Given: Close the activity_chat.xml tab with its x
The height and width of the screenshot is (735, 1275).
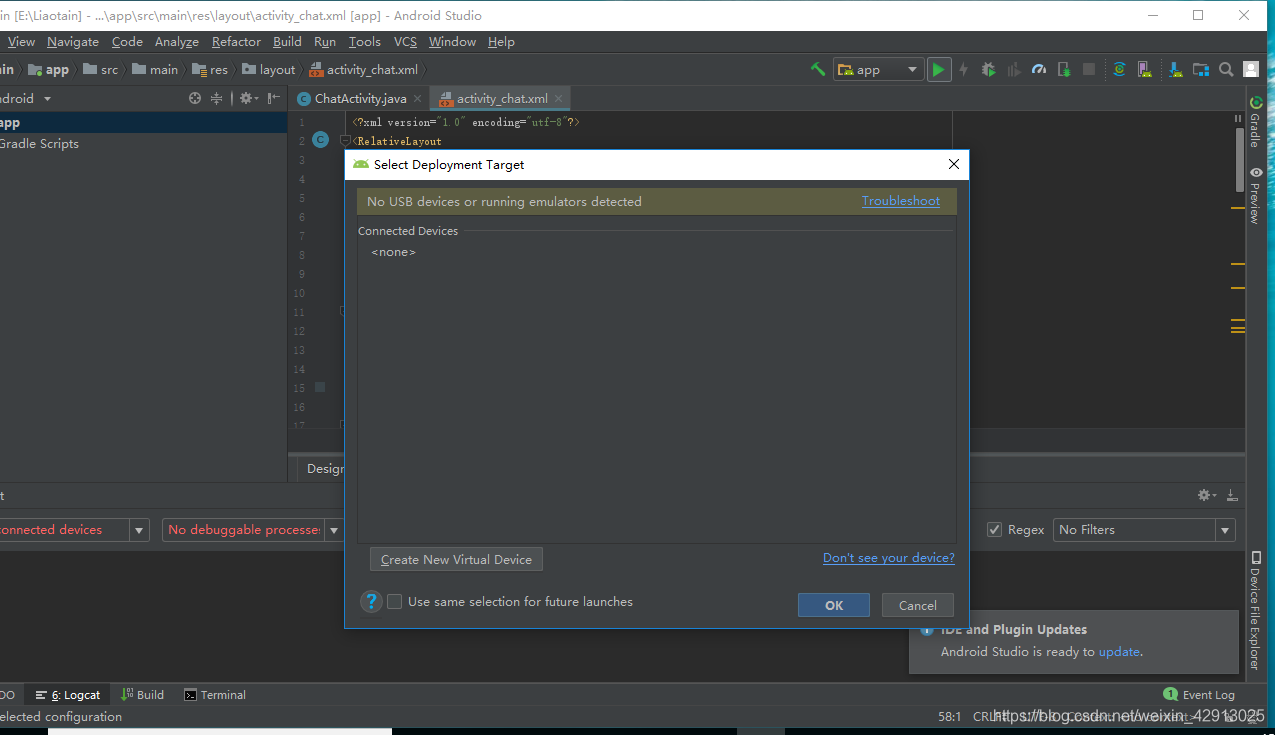Looking at the screenshot, I should [x=560, y=99].
